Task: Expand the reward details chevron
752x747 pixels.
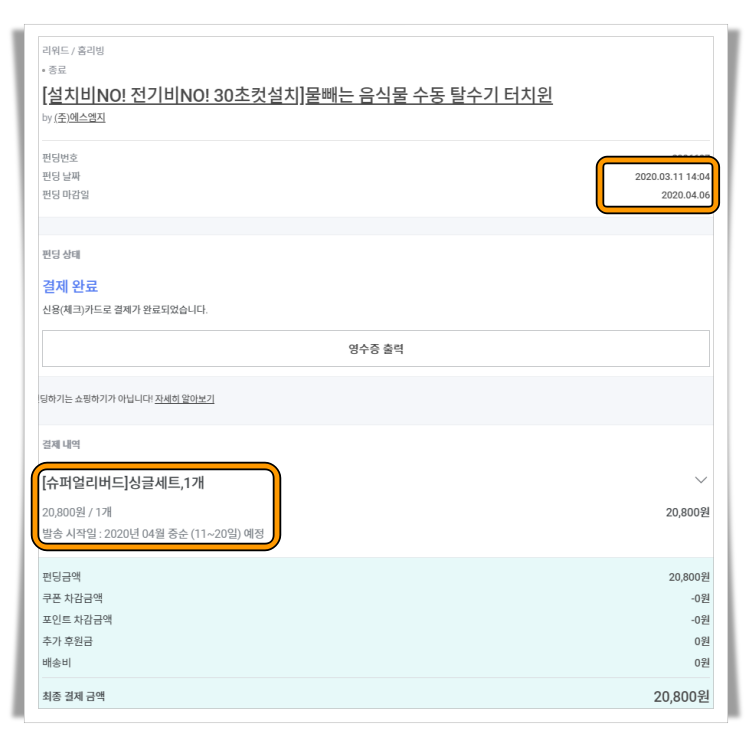Action: coord(701,480)
